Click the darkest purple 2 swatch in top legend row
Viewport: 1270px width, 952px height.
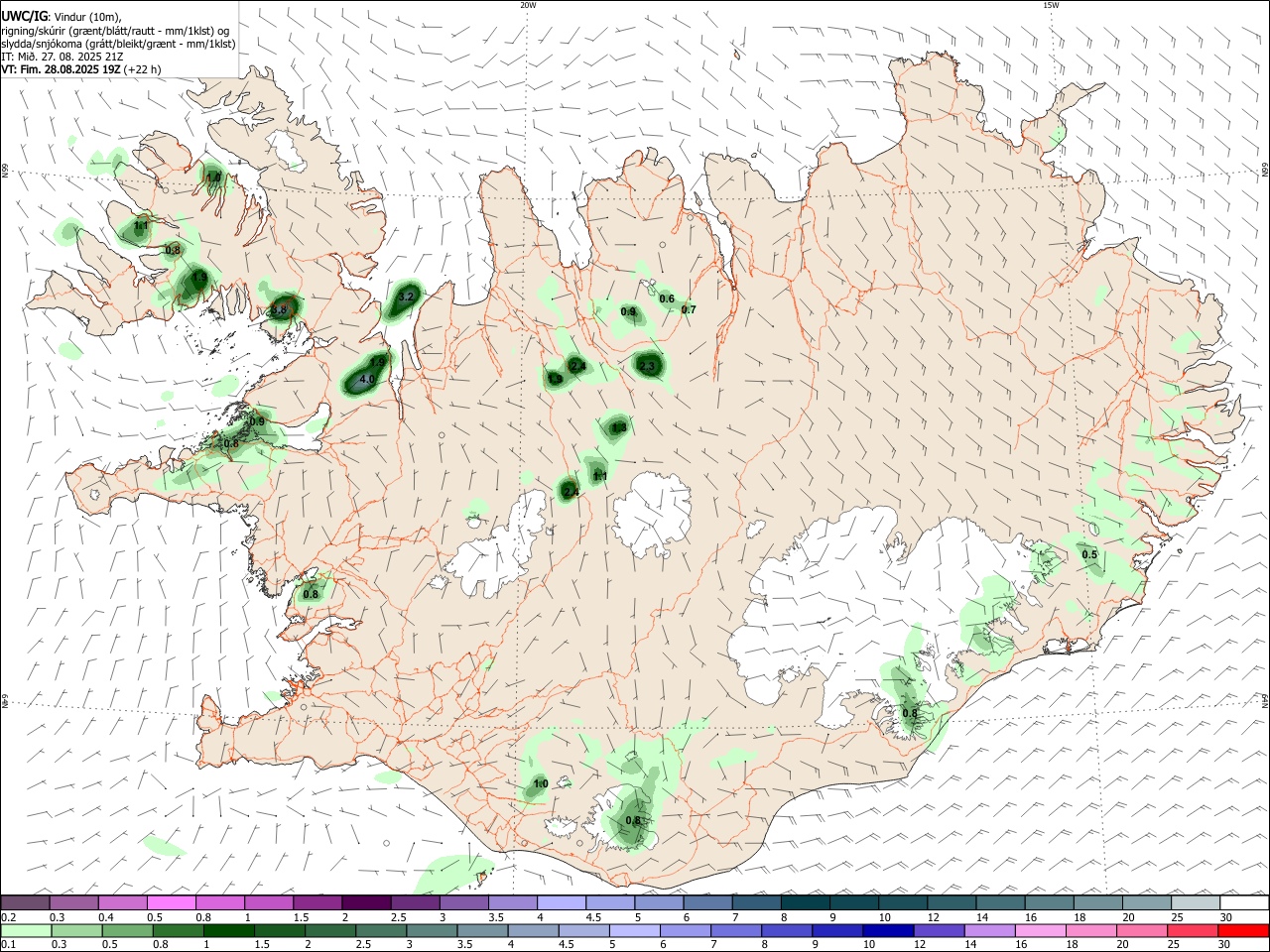pos(366,902)
